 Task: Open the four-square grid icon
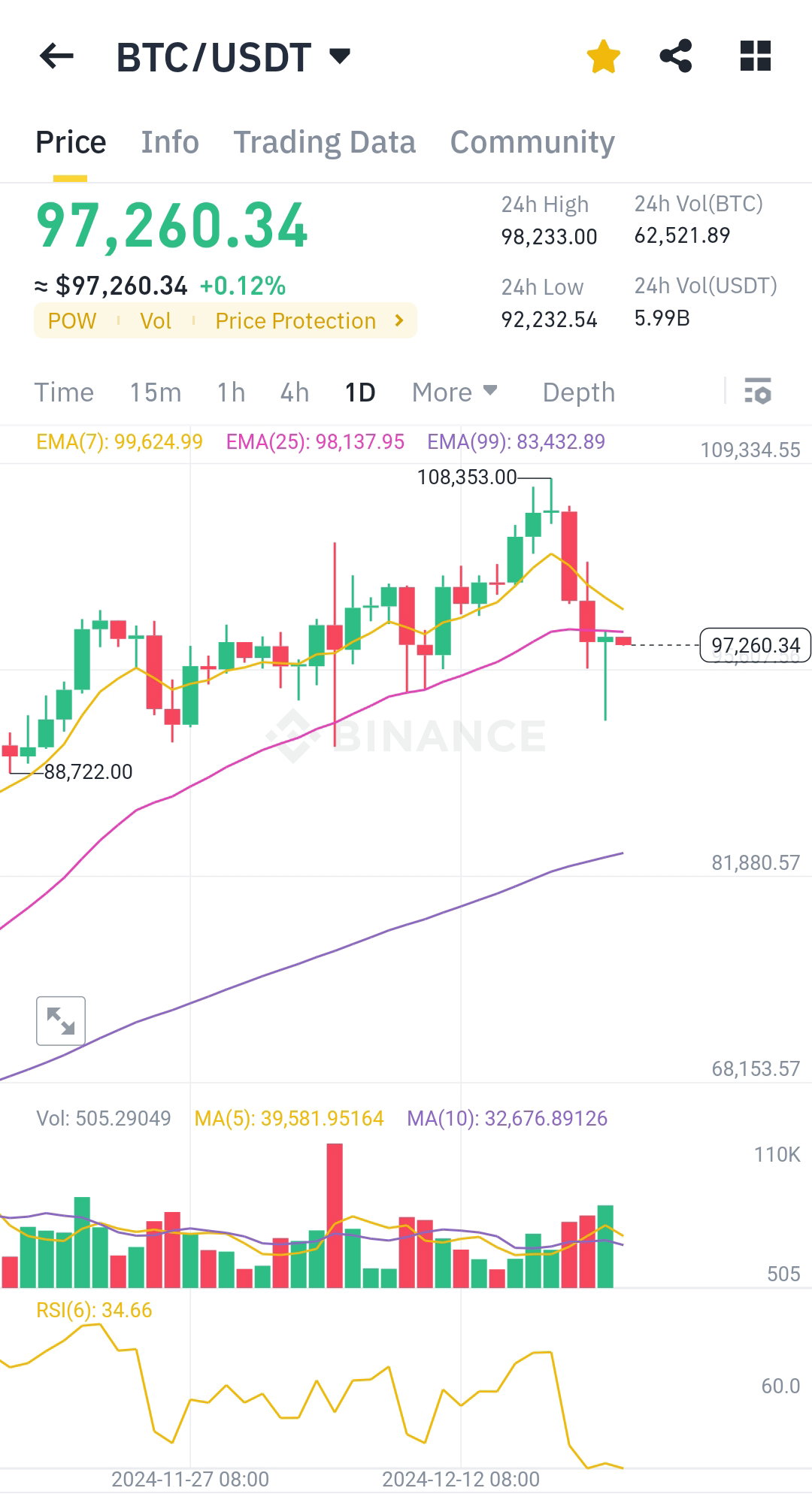(x=756, y=56)
